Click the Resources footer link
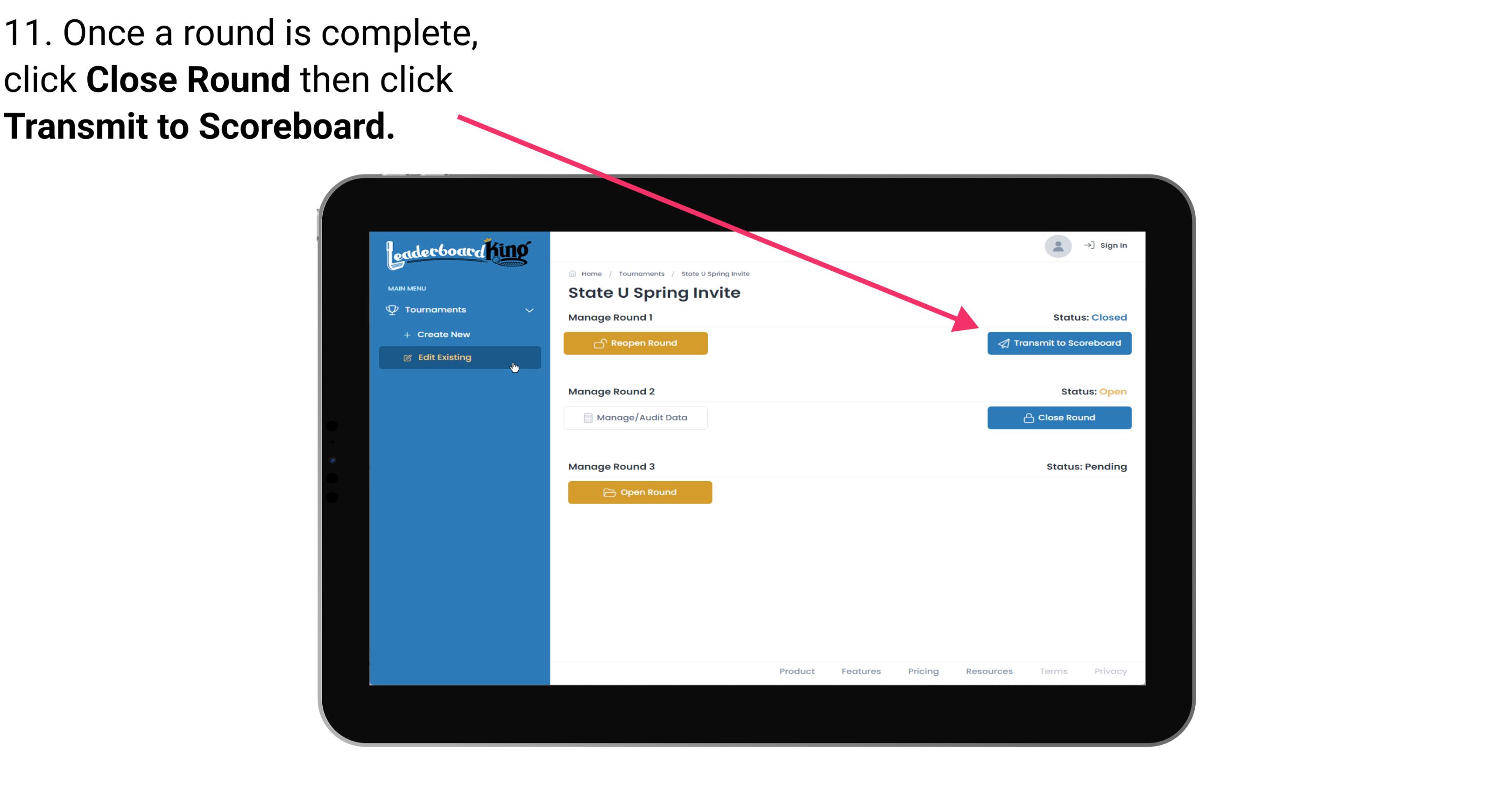 [988, 670]
